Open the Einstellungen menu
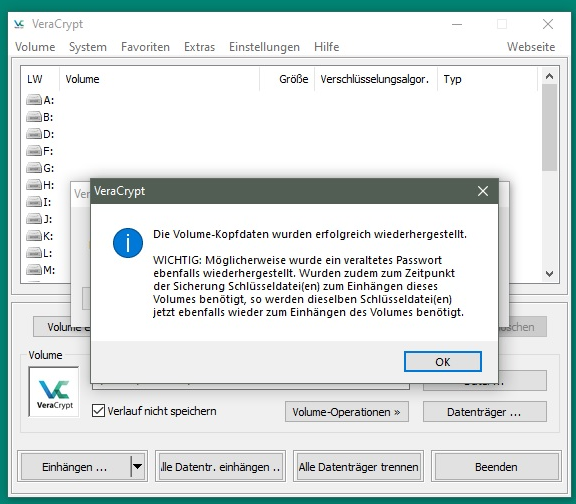 tap(264, 47)
